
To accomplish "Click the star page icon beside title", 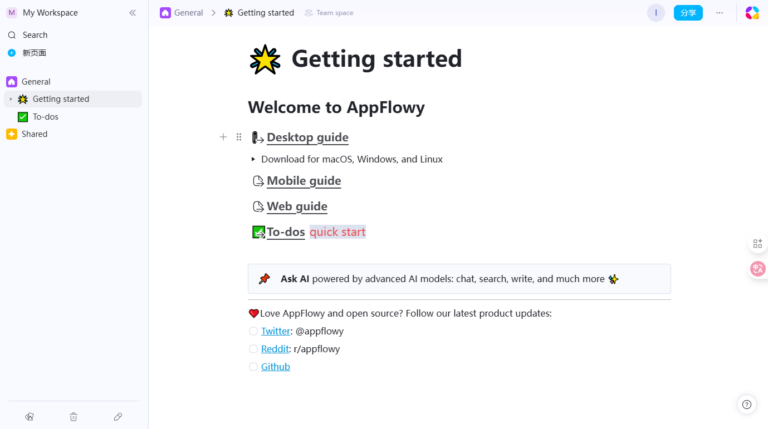I will [265, 59].
